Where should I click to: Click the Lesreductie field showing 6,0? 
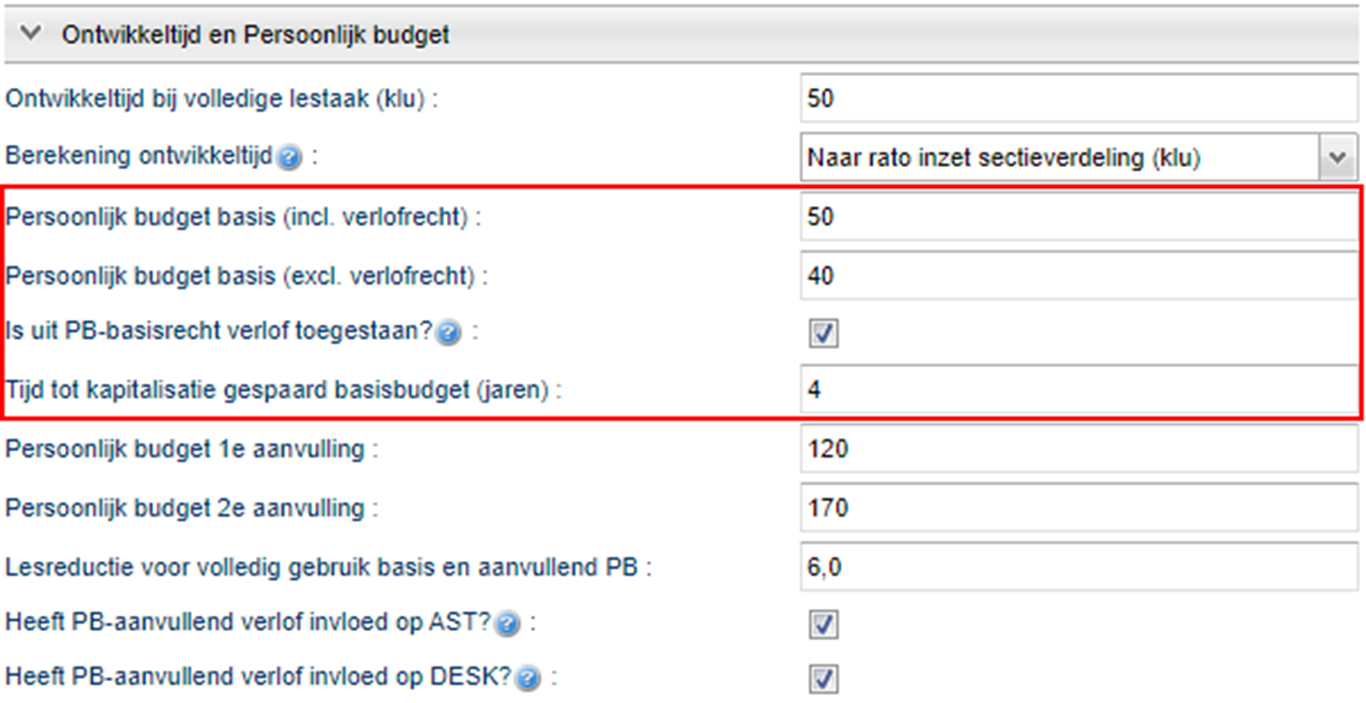(1078, 567)
